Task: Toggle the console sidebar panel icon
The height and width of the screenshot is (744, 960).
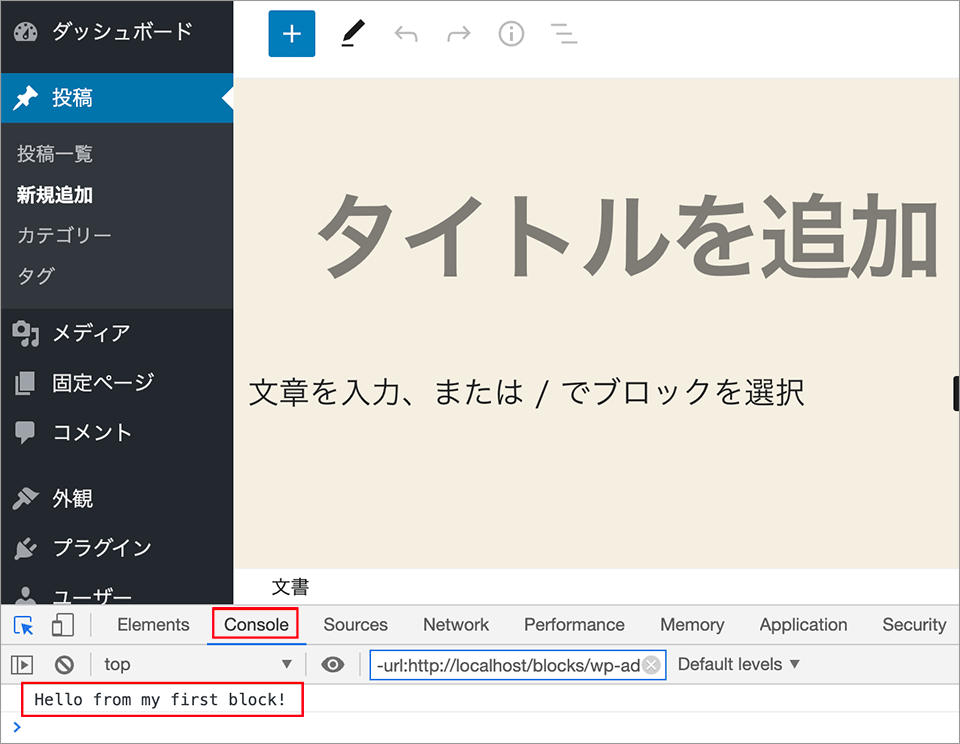Action: (22, 664)
